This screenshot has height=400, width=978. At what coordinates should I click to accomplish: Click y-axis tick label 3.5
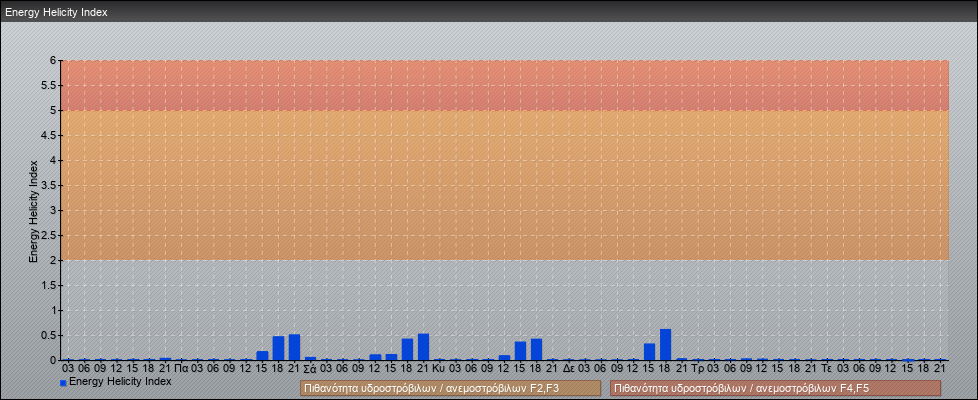coord(49,185)
